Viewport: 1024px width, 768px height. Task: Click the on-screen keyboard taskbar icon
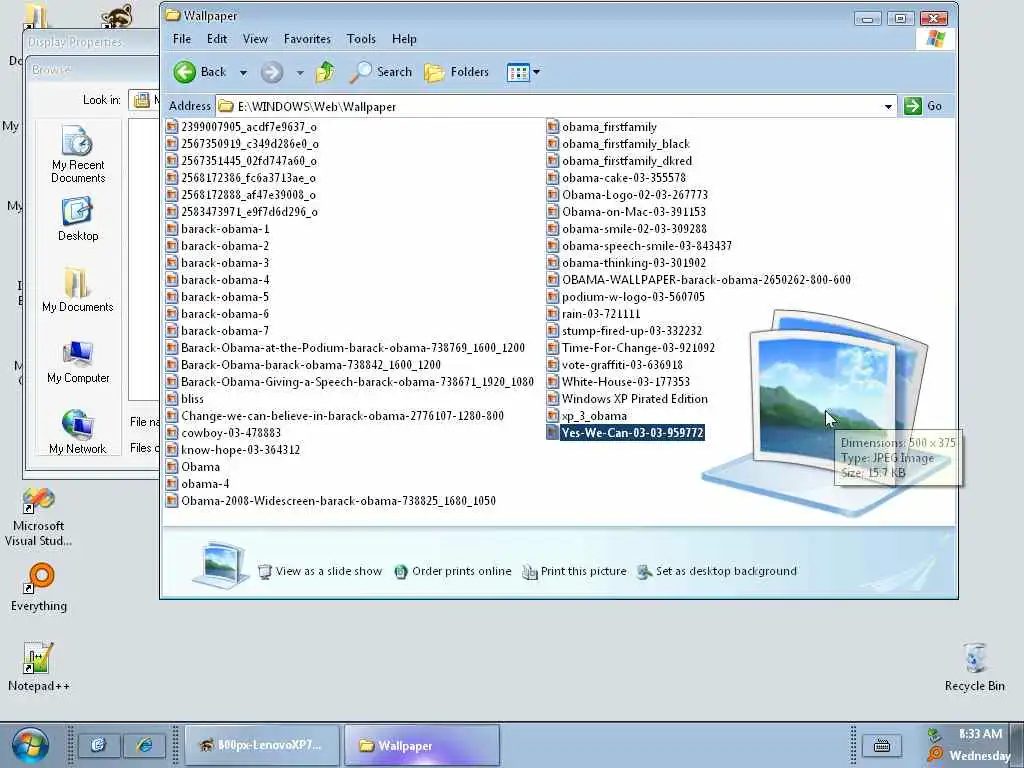click(x=881, y=745)
